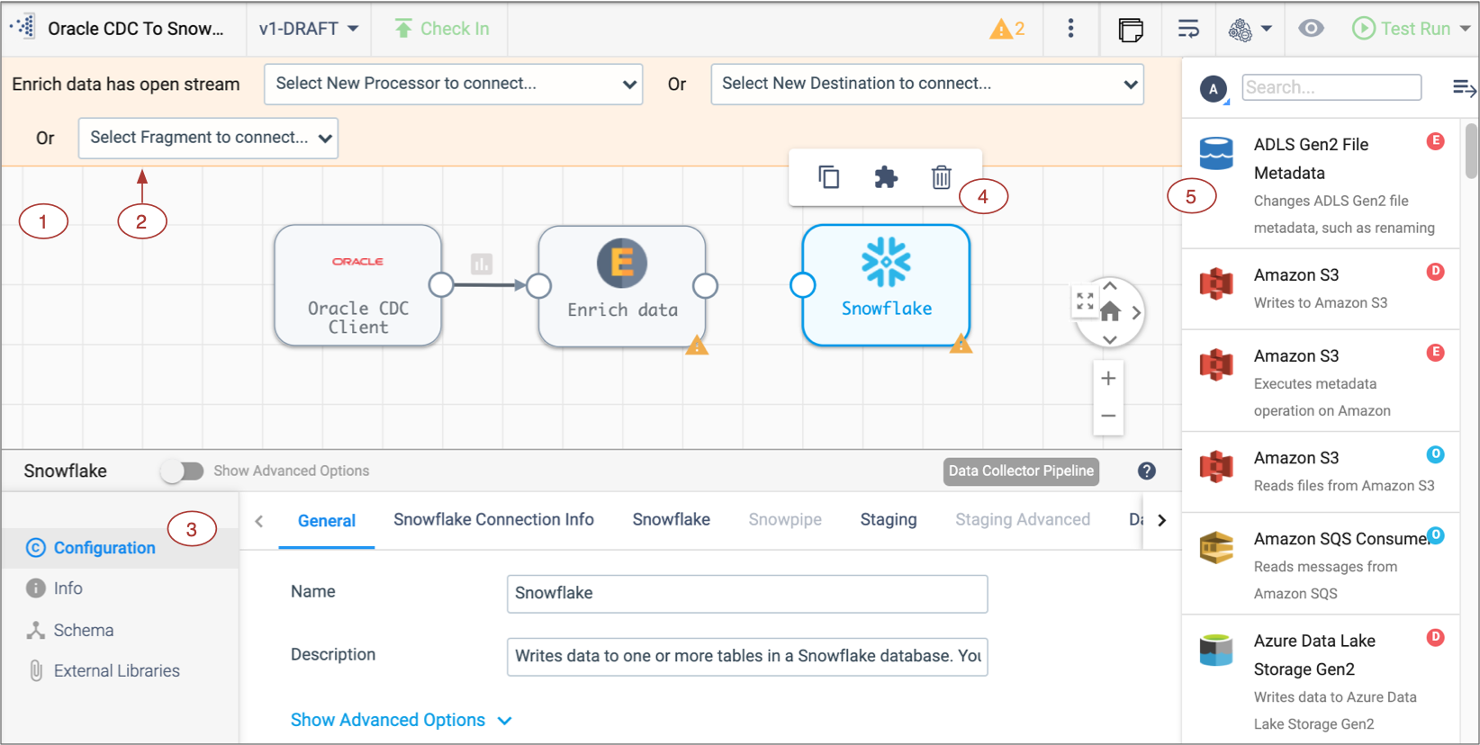
Task: Select Configuration in the left sidebar
Action: tap(120, 548)
